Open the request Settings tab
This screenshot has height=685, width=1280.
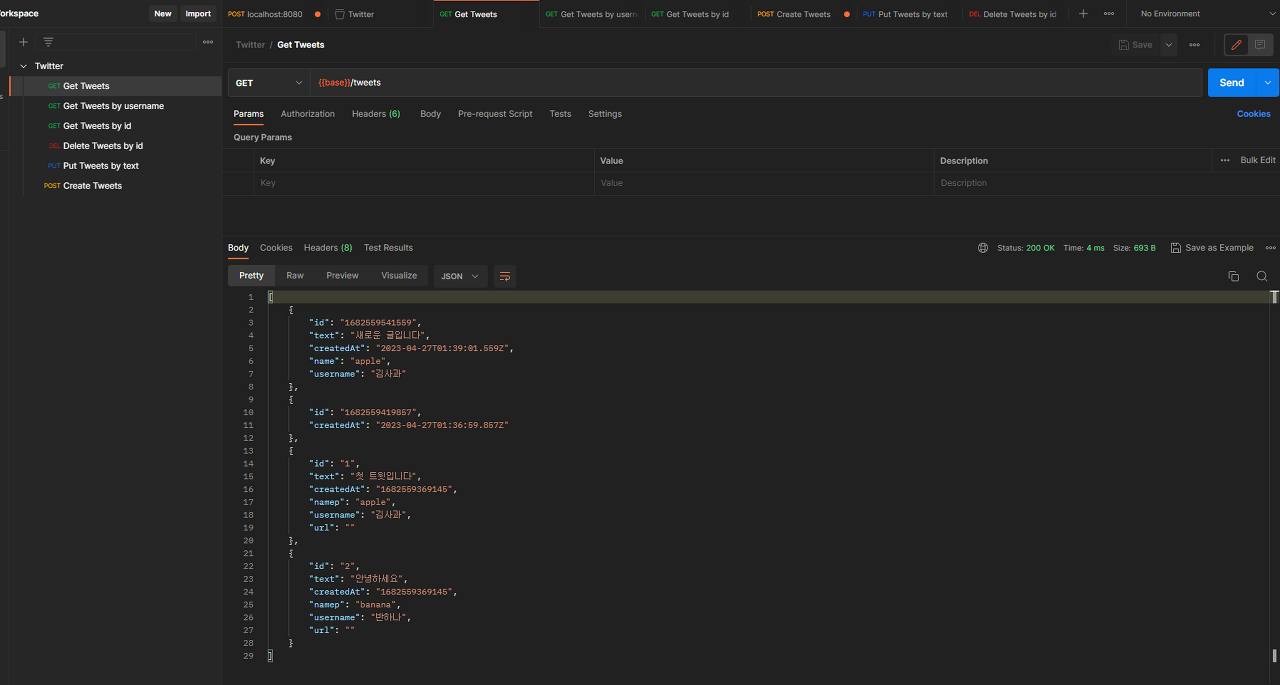coord(605,114)
